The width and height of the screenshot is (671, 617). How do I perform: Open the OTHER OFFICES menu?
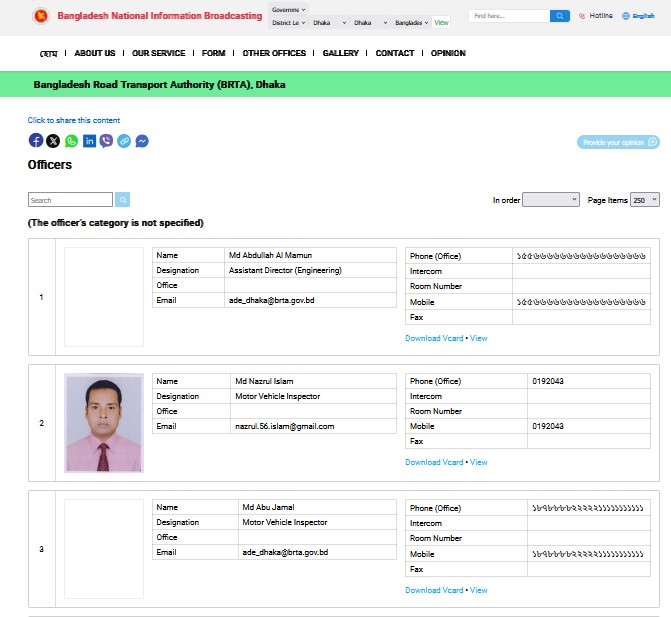click(274, 53)
